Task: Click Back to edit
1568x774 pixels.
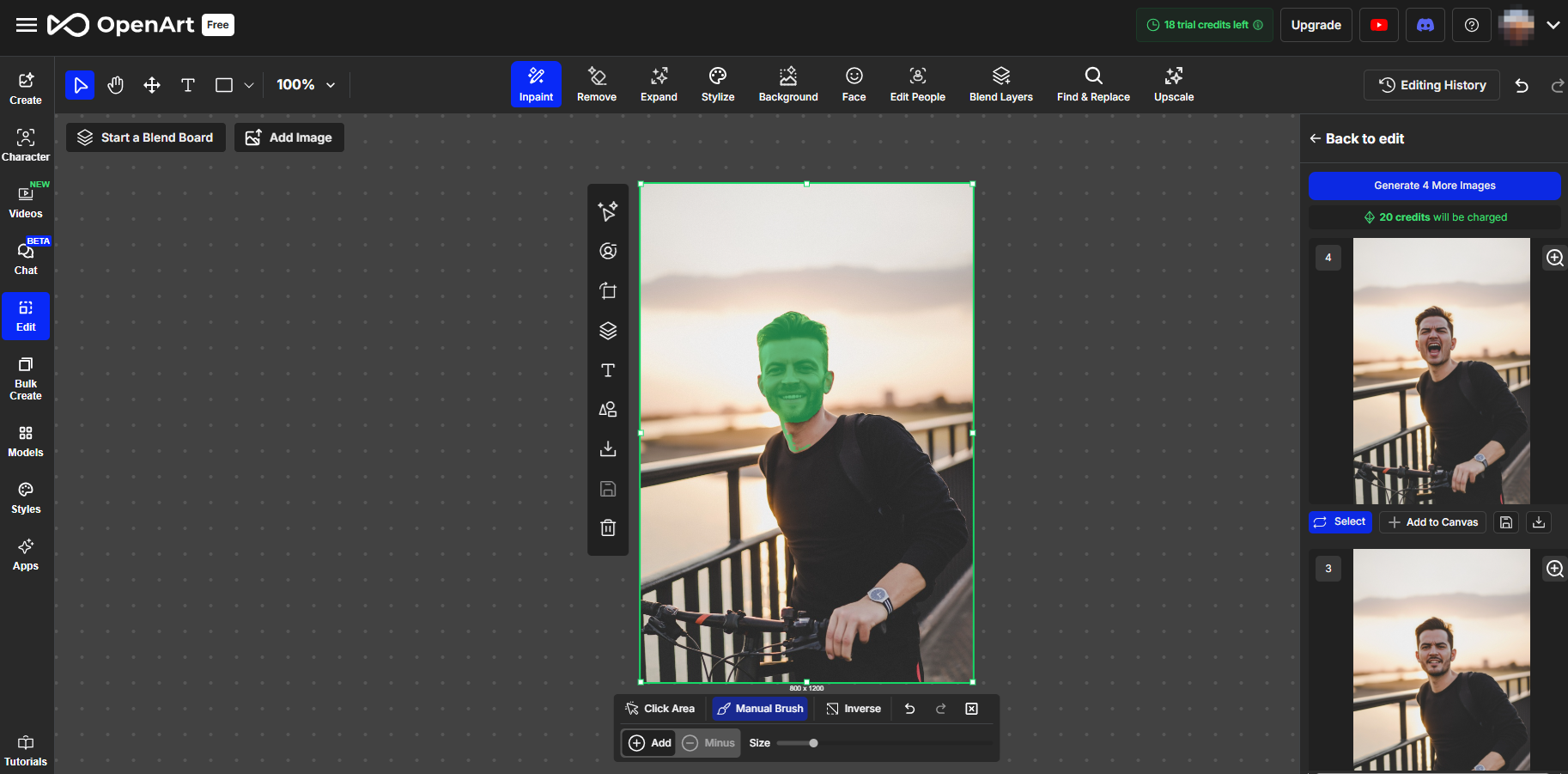Action: (1357, 138)
